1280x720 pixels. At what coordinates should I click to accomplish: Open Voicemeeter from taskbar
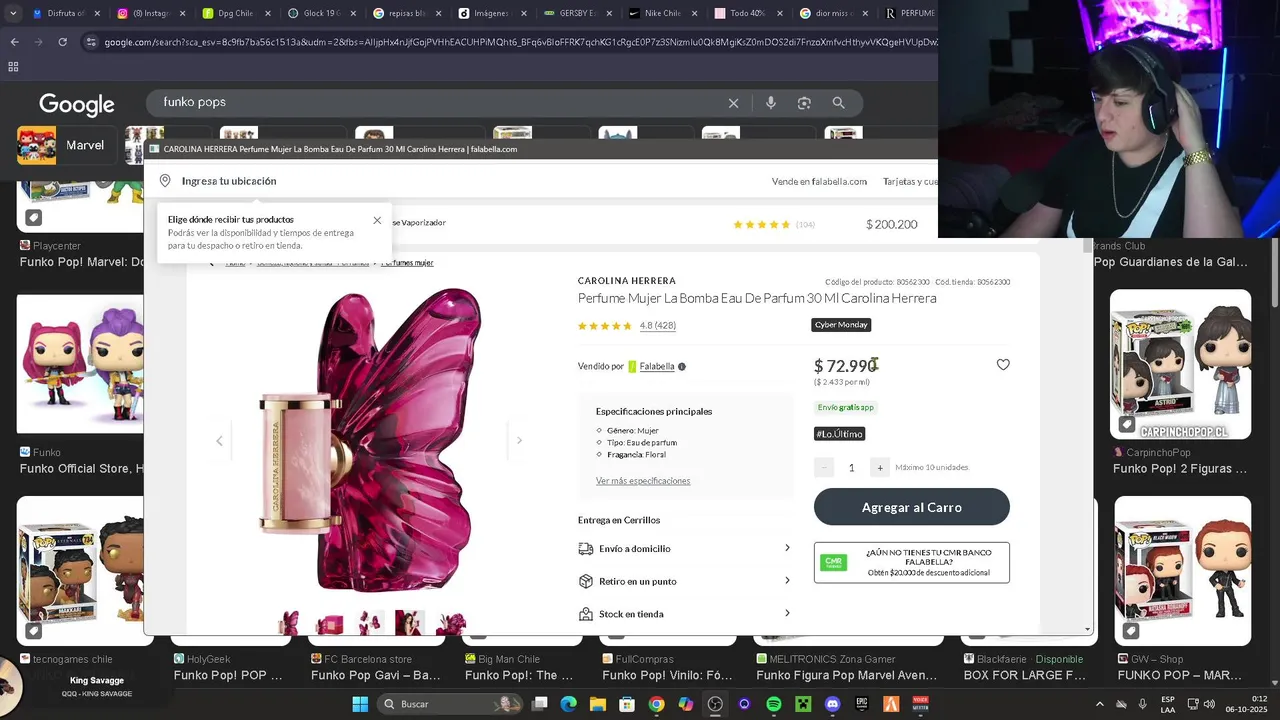tap(920, 704)
